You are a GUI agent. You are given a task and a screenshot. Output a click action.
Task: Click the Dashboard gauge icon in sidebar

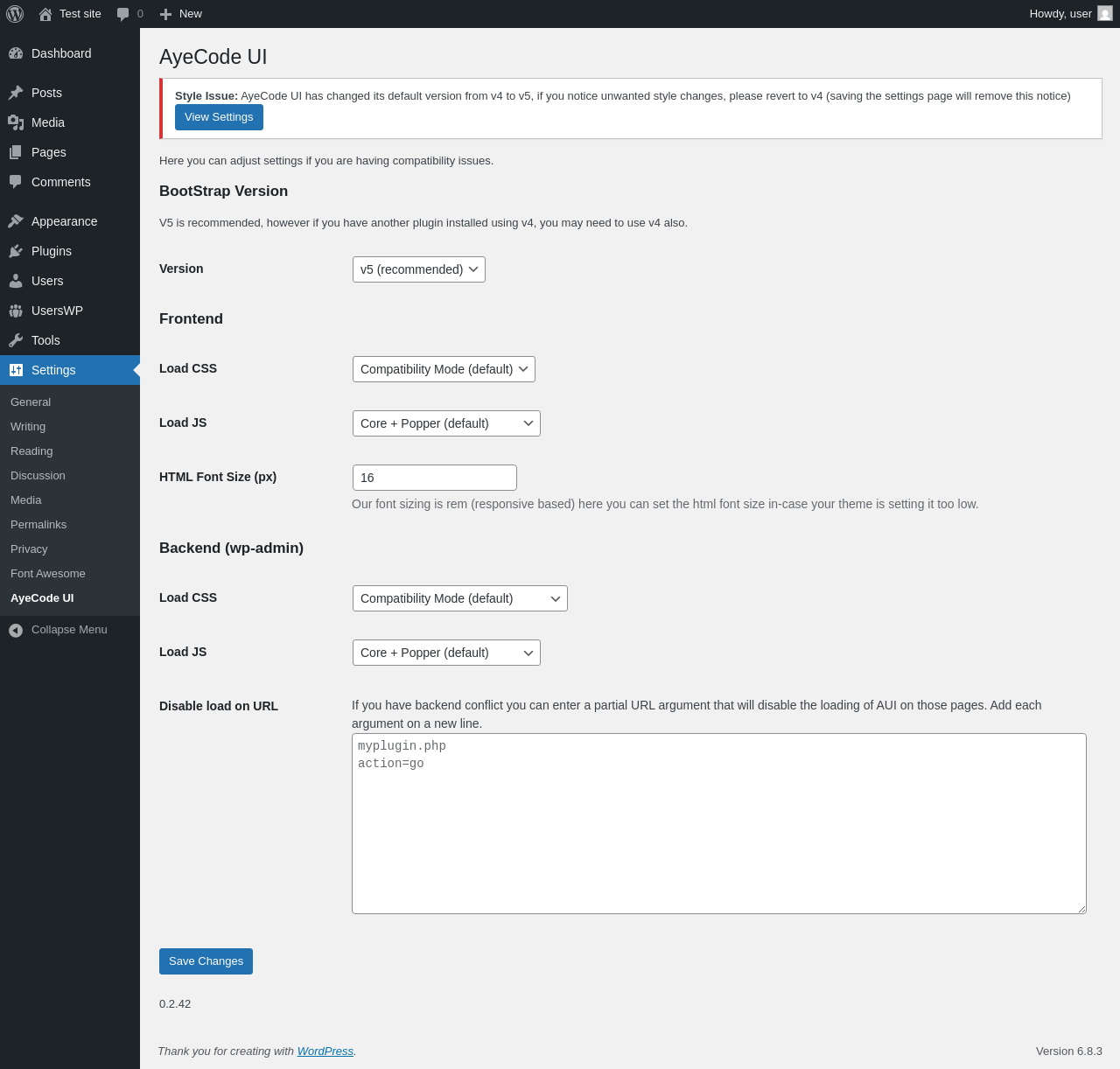(x=16, y=53)
